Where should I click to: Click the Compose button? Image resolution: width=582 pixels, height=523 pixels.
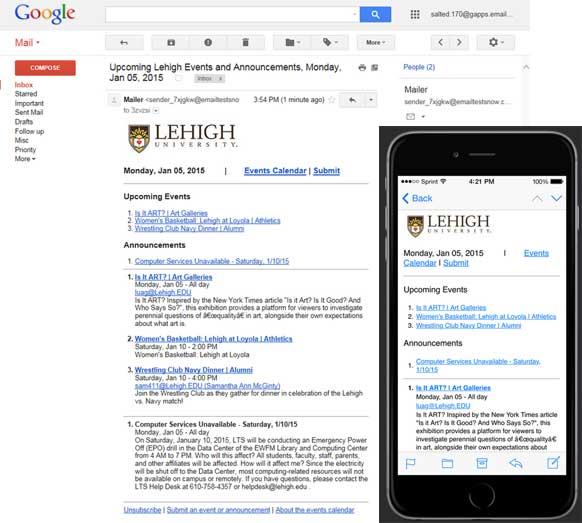[x=45, y=68]
